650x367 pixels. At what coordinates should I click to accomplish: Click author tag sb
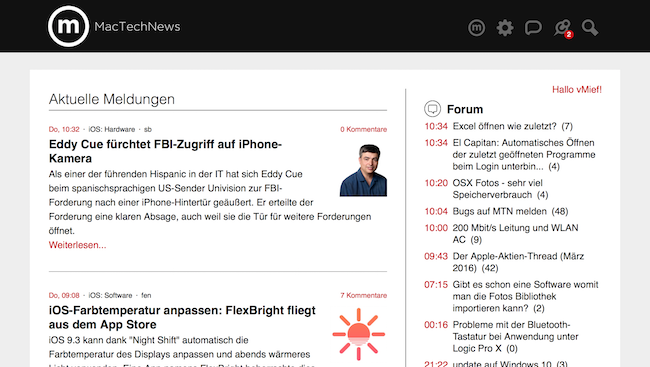pyautogui.click(x=148, y=129)
